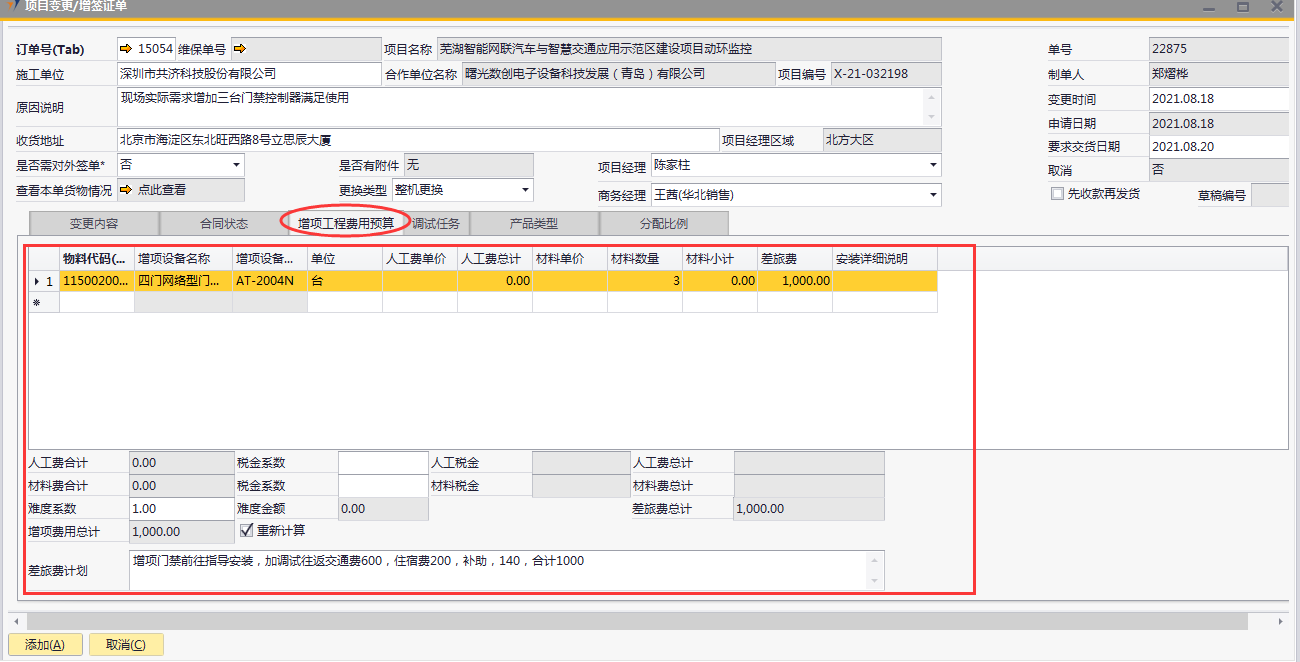Click the orange link arrow beside order number 15054

tap(125, 49)
